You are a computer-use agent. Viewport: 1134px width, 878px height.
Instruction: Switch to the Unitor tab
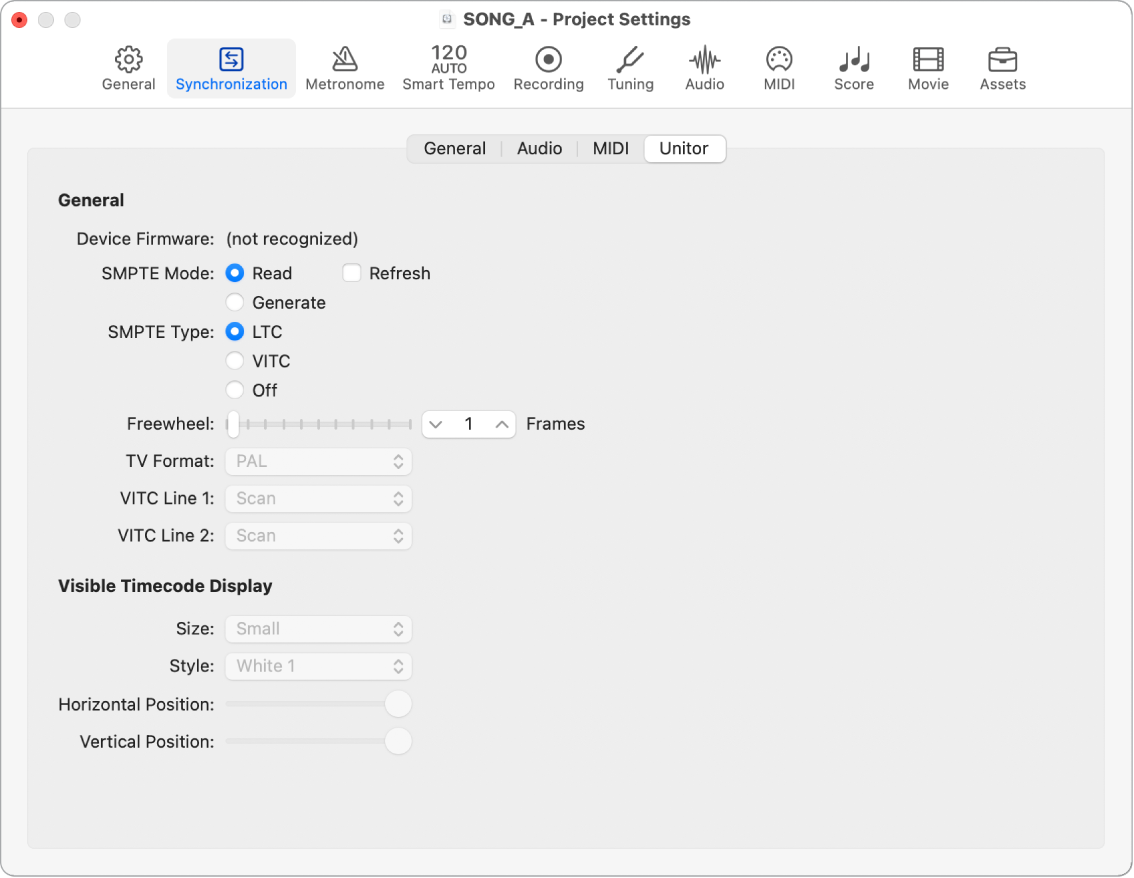pos(684,148)
